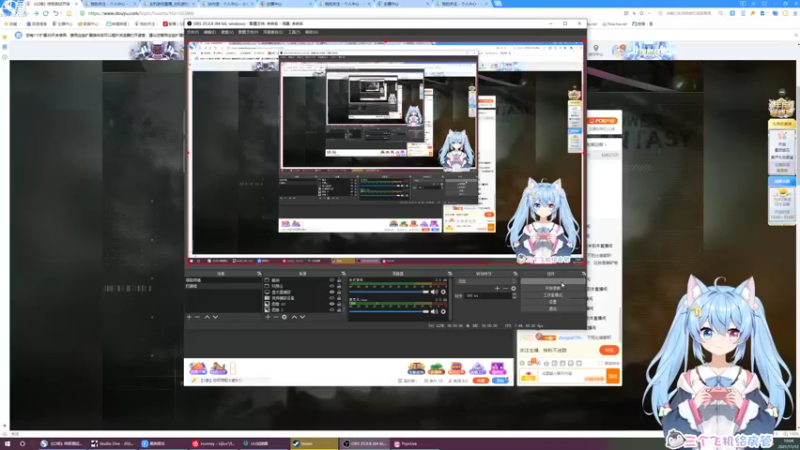Click the browser home icon
This screenshot has width=800, height=450.
pos(69,13)
